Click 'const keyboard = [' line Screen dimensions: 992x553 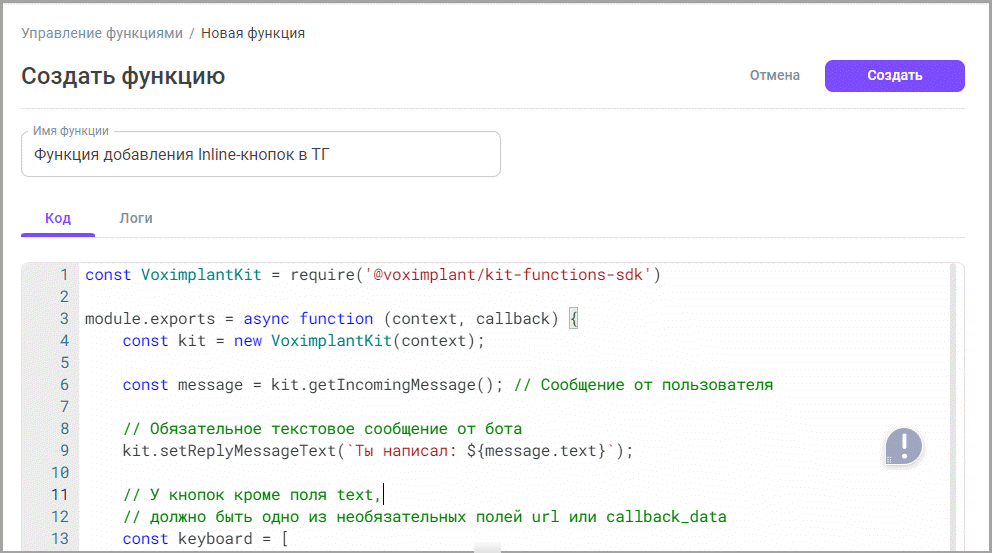coord(206,539)
